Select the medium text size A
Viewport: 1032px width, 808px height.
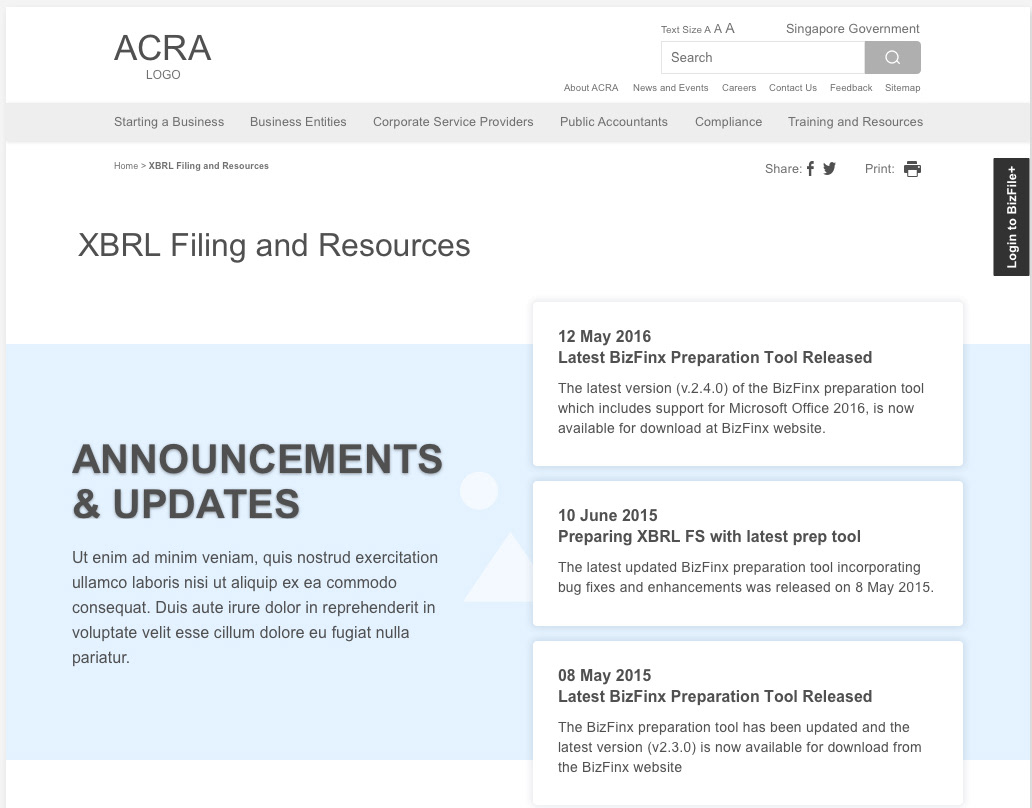718,29
